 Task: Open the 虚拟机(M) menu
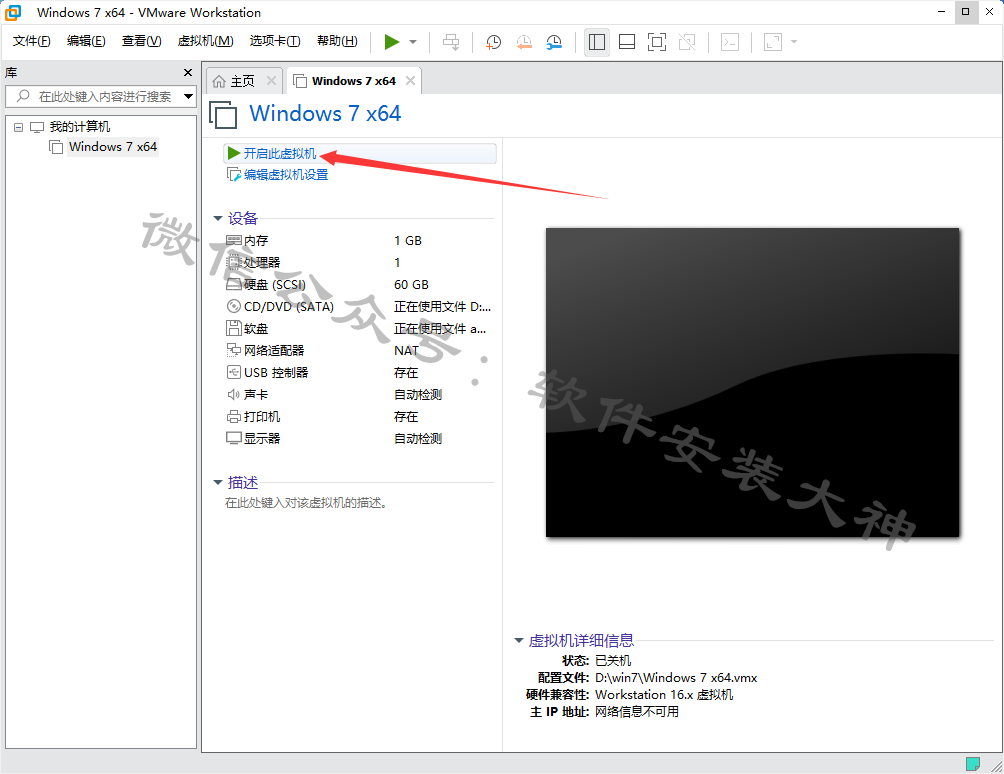206,41
